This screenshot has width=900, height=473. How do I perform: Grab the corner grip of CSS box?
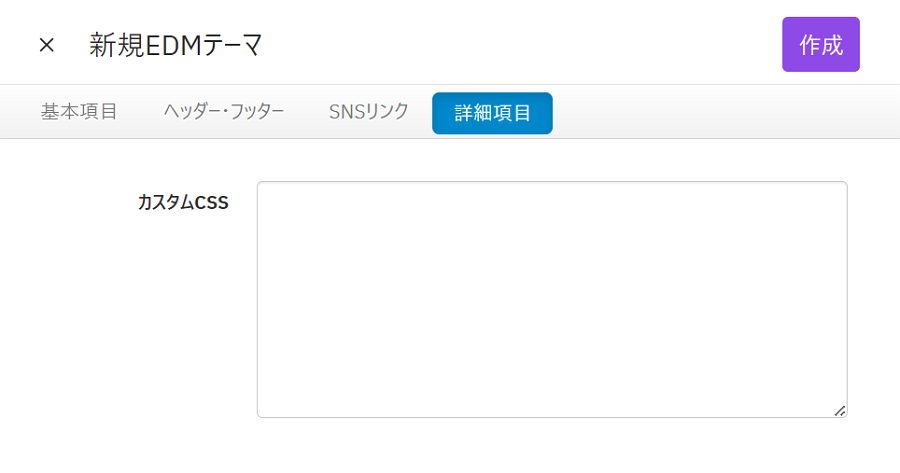point(840,410)
